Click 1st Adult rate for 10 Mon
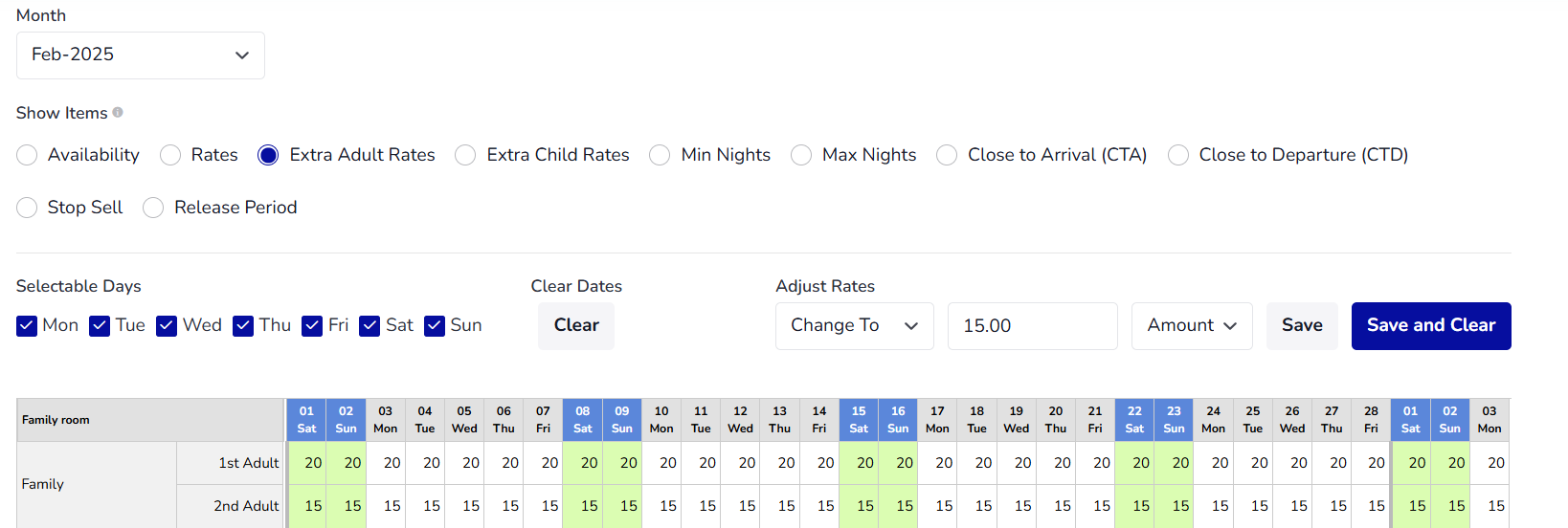The height and width of the screenshot is (528, 1568). 661,463
